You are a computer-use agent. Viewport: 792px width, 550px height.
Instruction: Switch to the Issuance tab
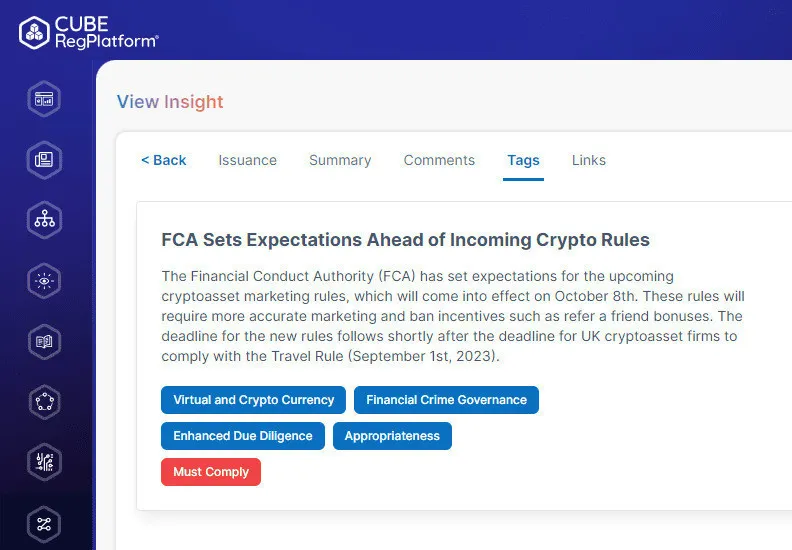click(x=247, y=160)
